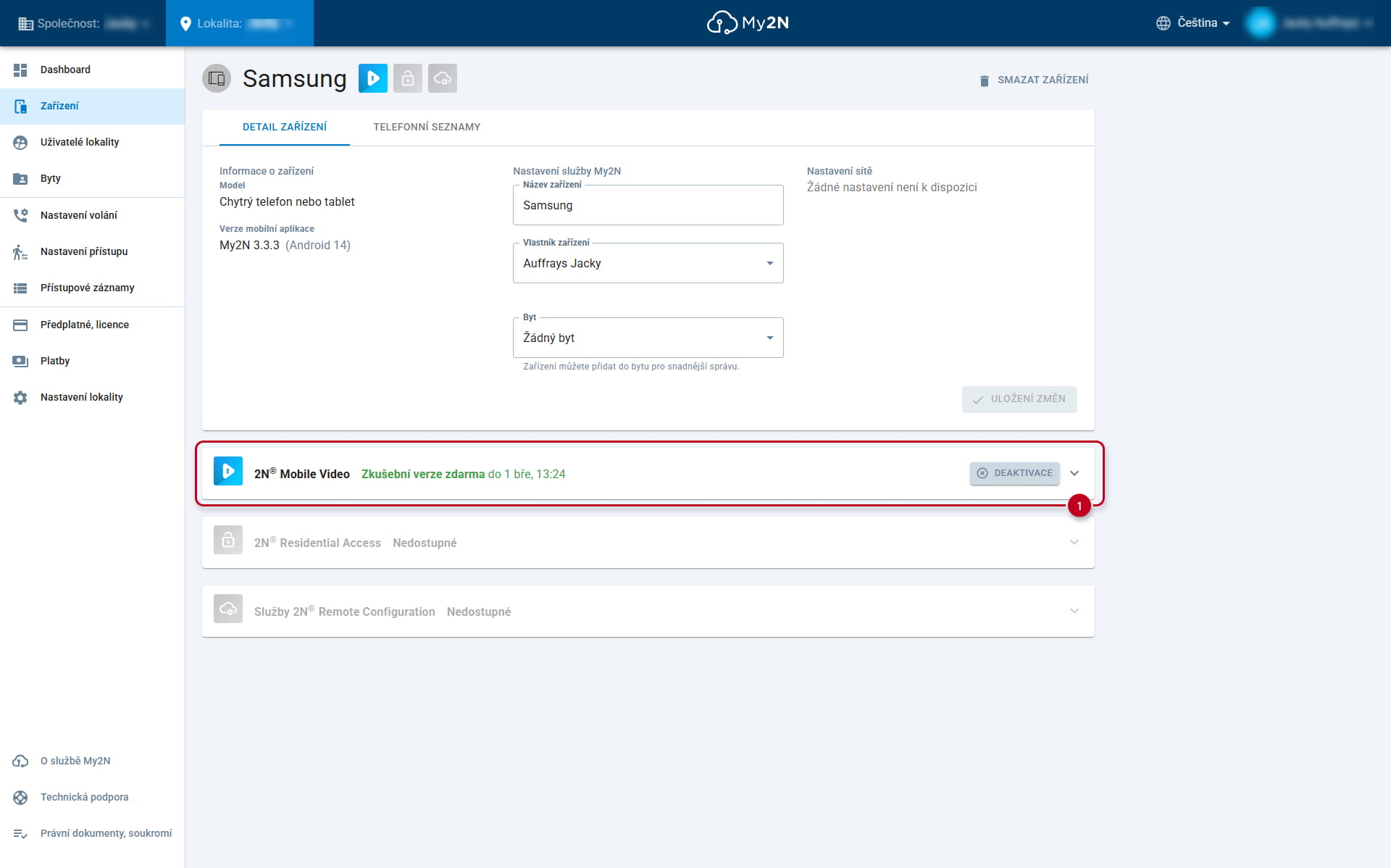Open the O službě My2N link
Image resolution: width=1391 pixels, height=868 pixels.
click(93, 761)
